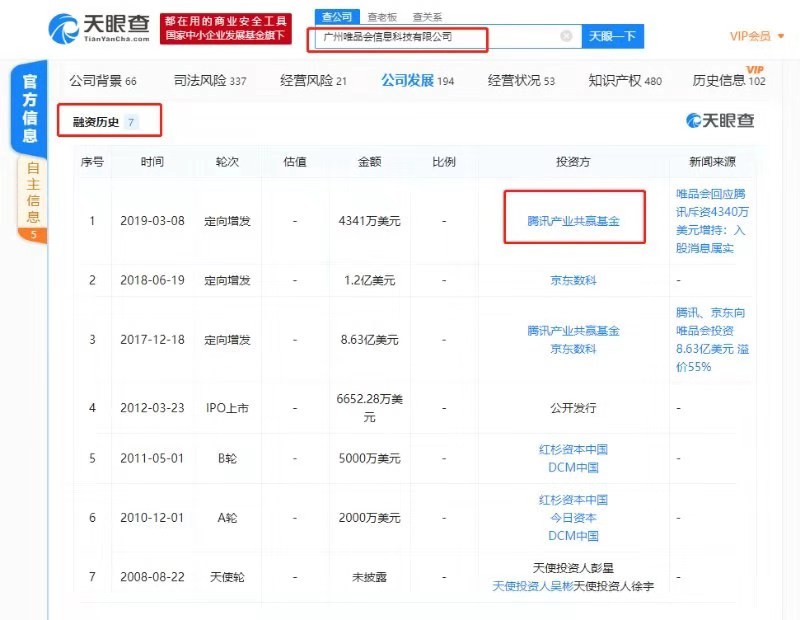Select the 官方信息 side tab
The width and height of the screenshot is (800, 620).
30,108
